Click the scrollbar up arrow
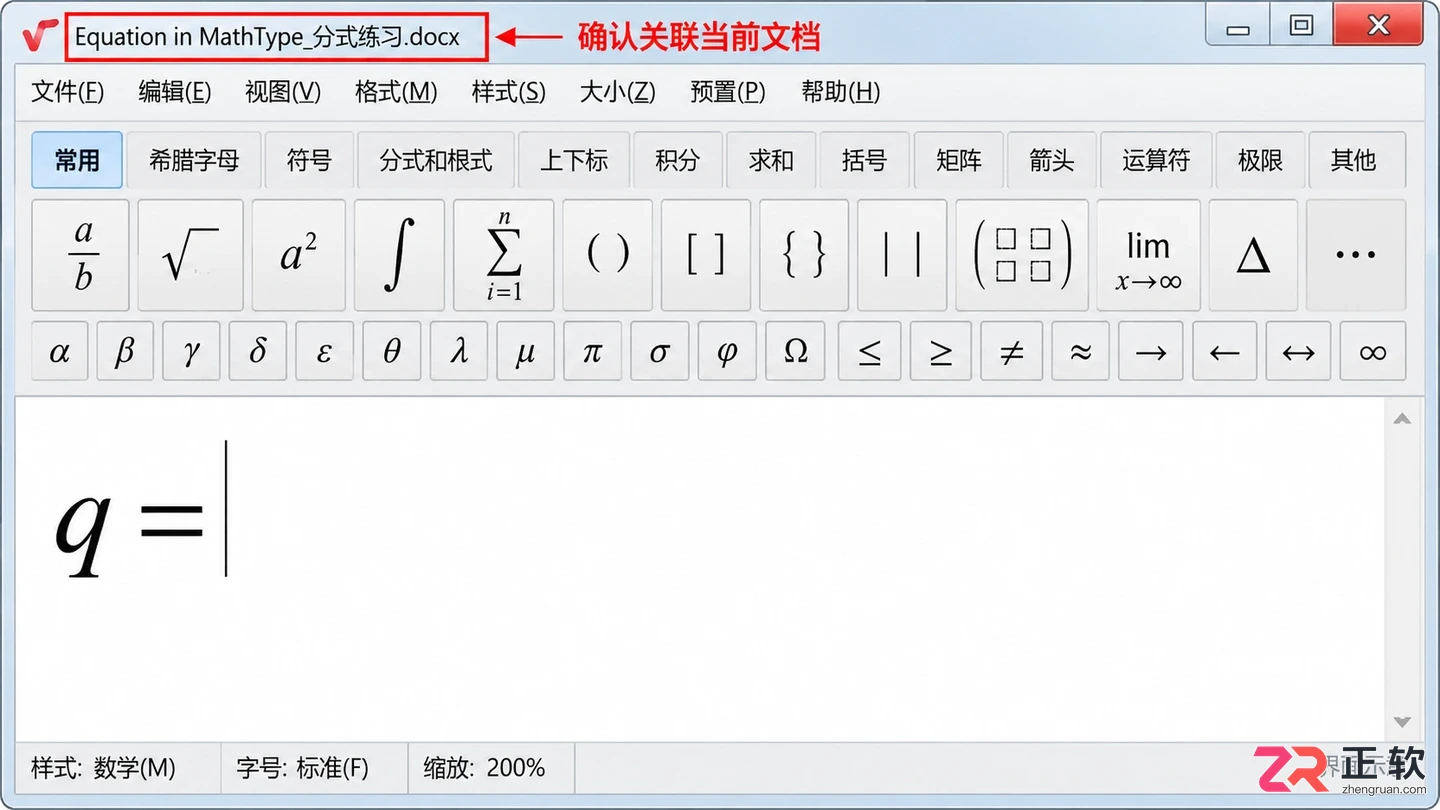The image size is (1440, 810). pyautogui.click(x=1402, y=419)
